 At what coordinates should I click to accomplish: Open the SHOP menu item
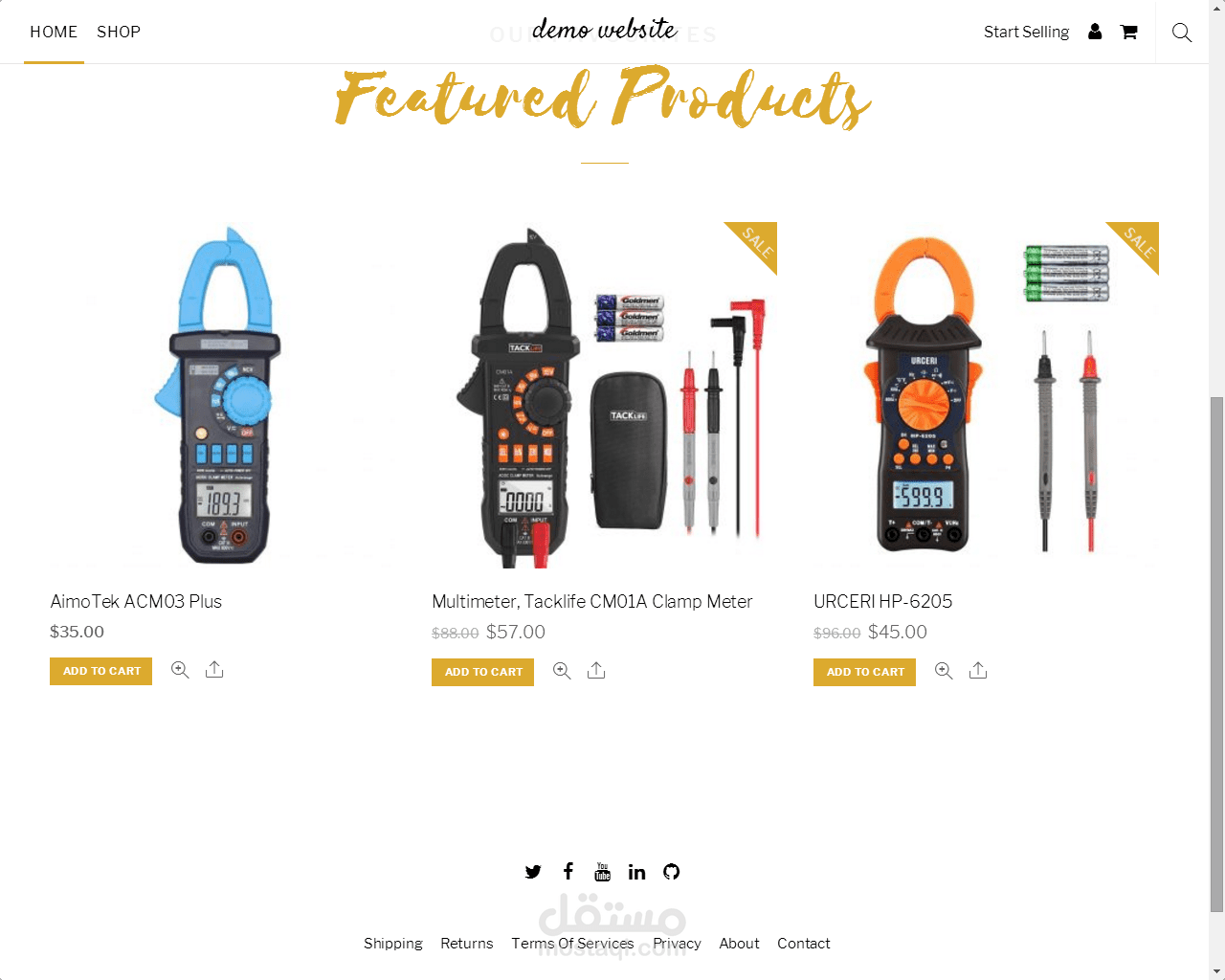click(x=119, y=32)
